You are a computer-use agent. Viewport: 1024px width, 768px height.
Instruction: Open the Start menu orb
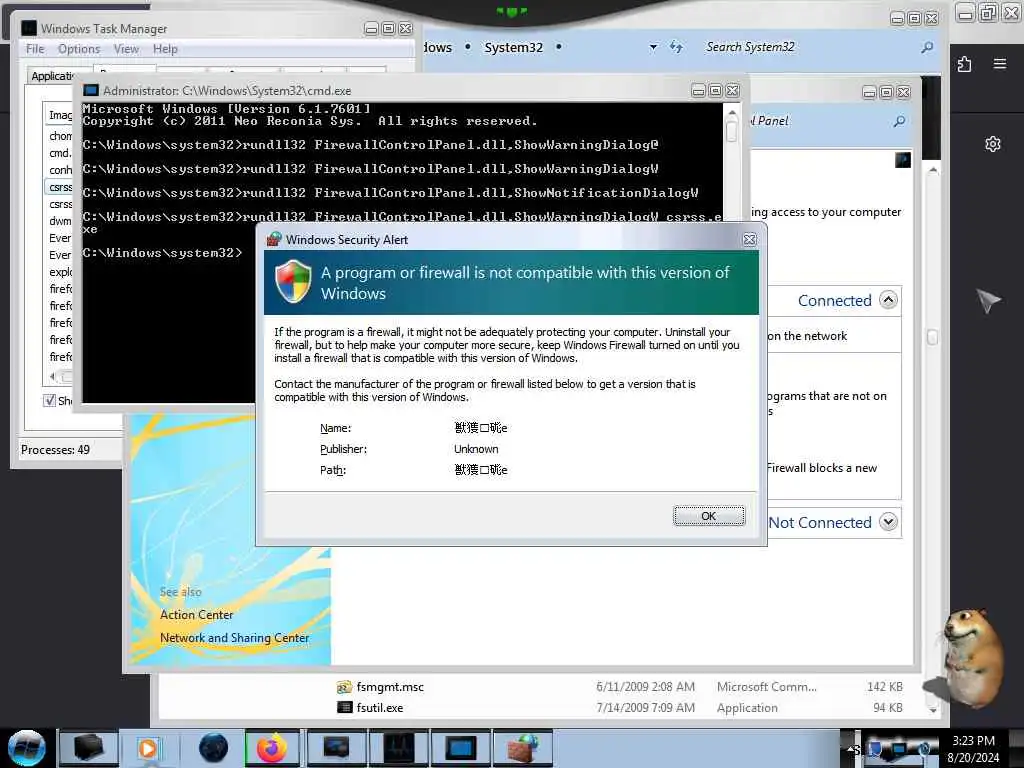(x=27, y=748)
